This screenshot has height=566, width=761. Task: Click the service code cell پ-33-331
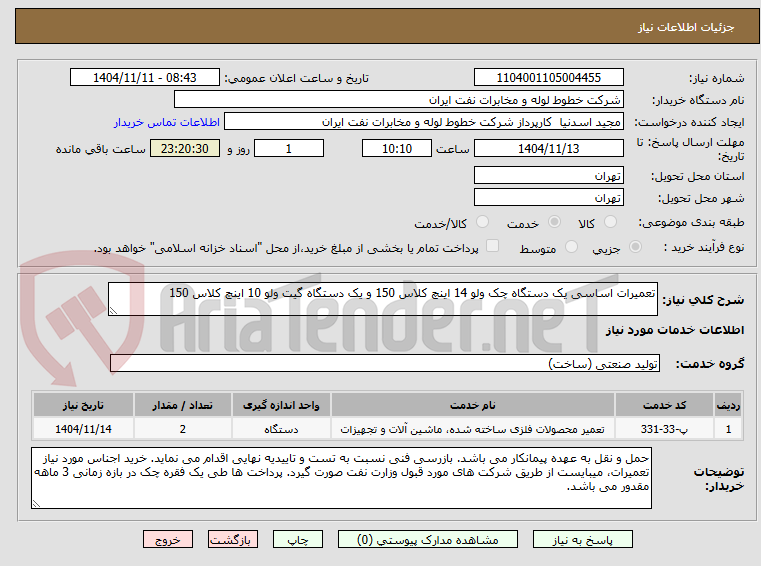tap(664, 429)
